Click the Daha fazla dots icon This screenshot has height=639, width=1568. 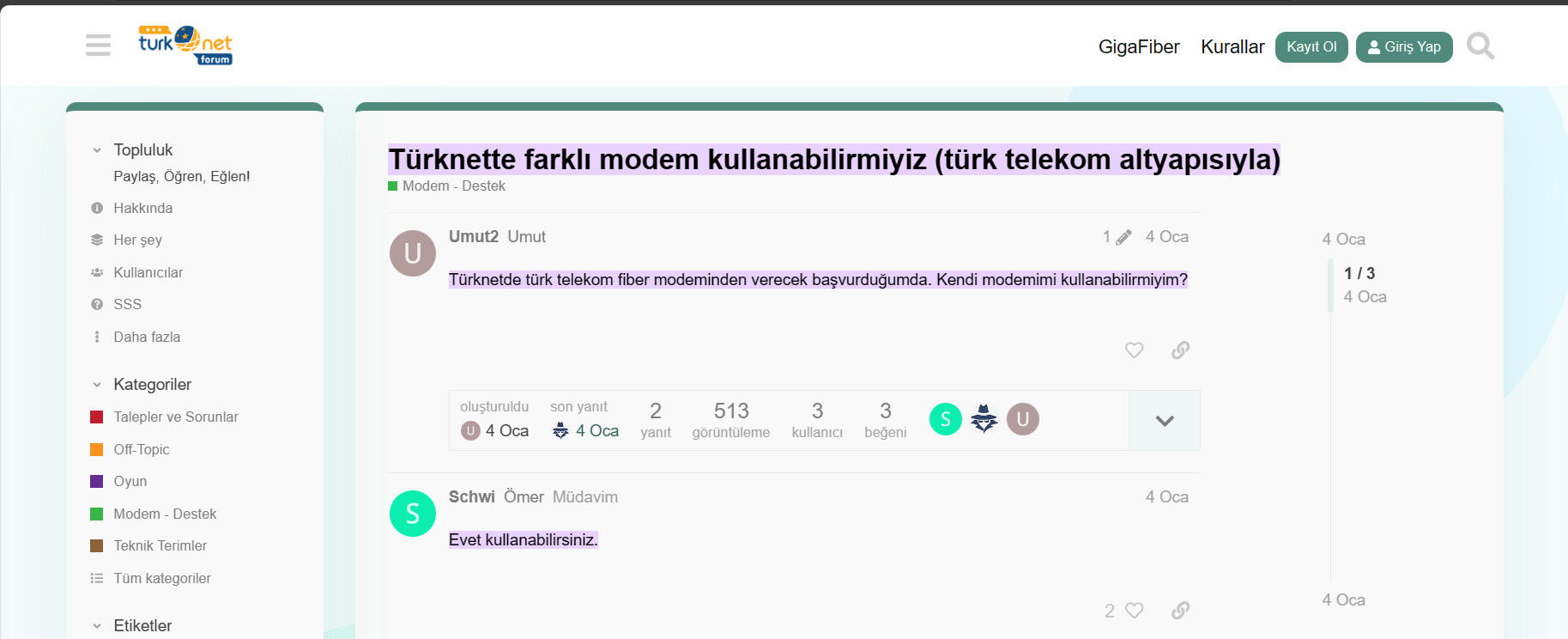point(97,337)
